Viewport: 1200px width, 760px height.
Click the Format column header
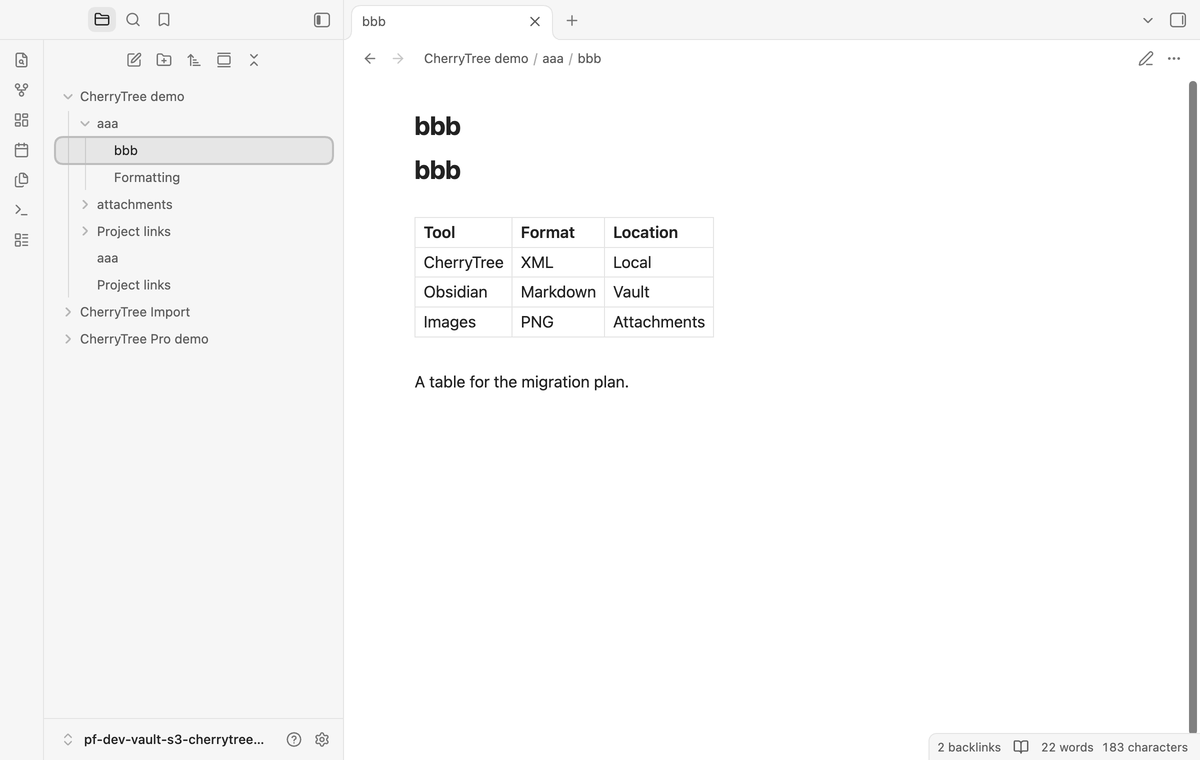pyautogui.click(x=558, y=232)
